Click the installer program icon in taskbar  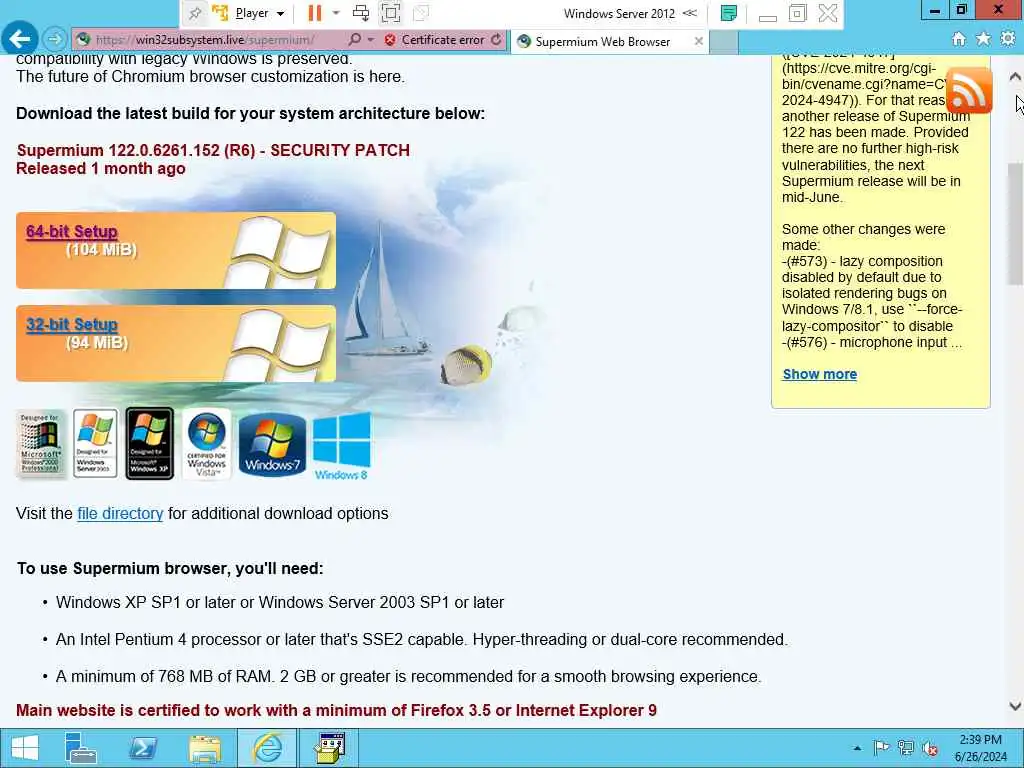(x=330, y=748)
